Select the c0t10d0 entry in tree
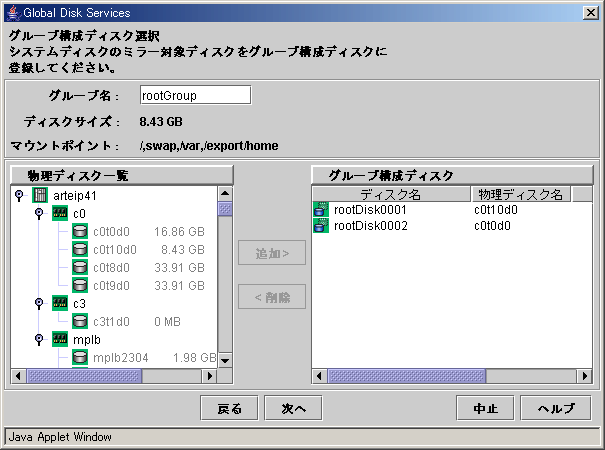The height and width of the screenshot is (450, 605). point(115,250)
